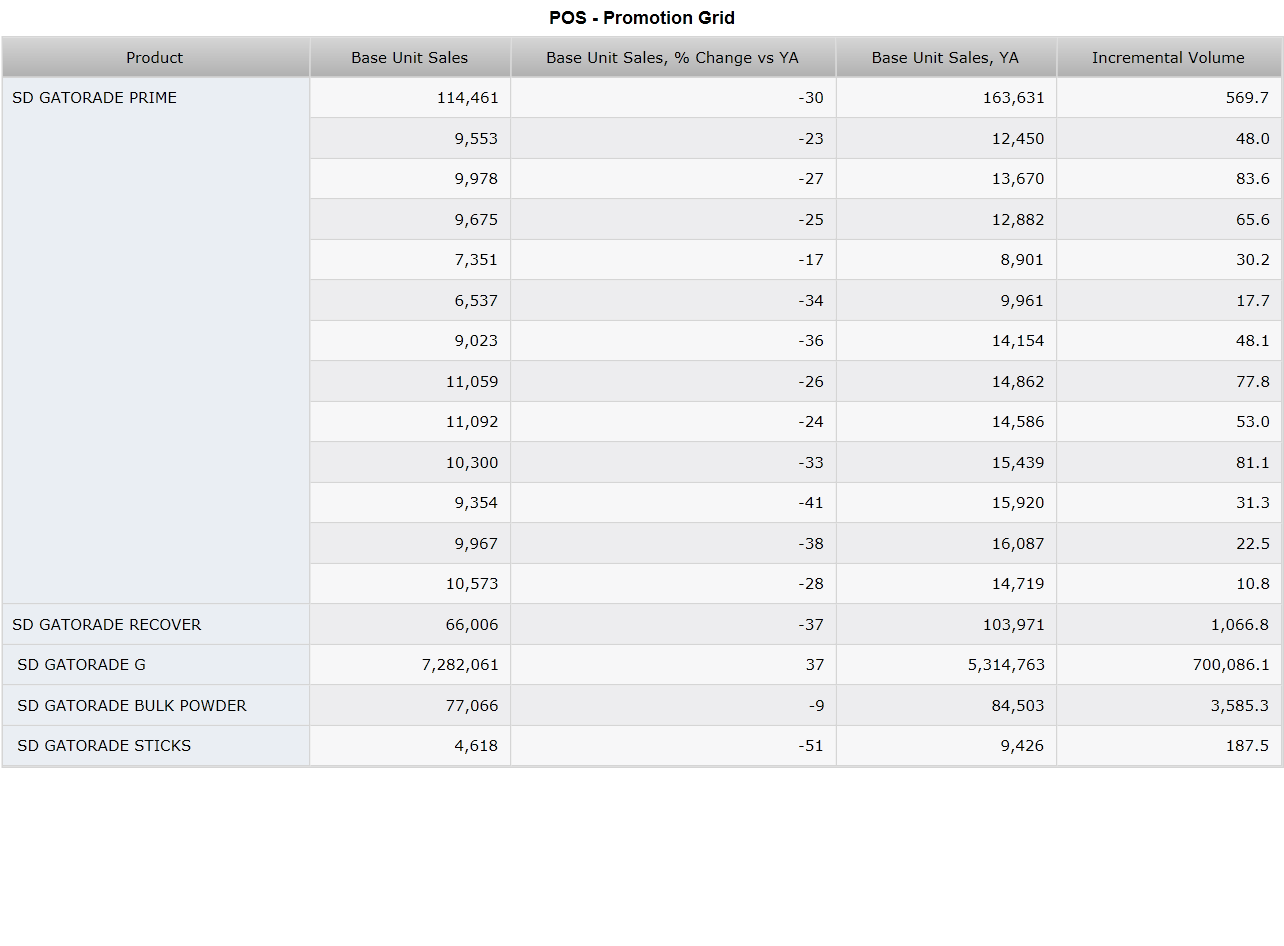
Task: Click the 9,675 base unit sales cell
Action: (410, 219)
